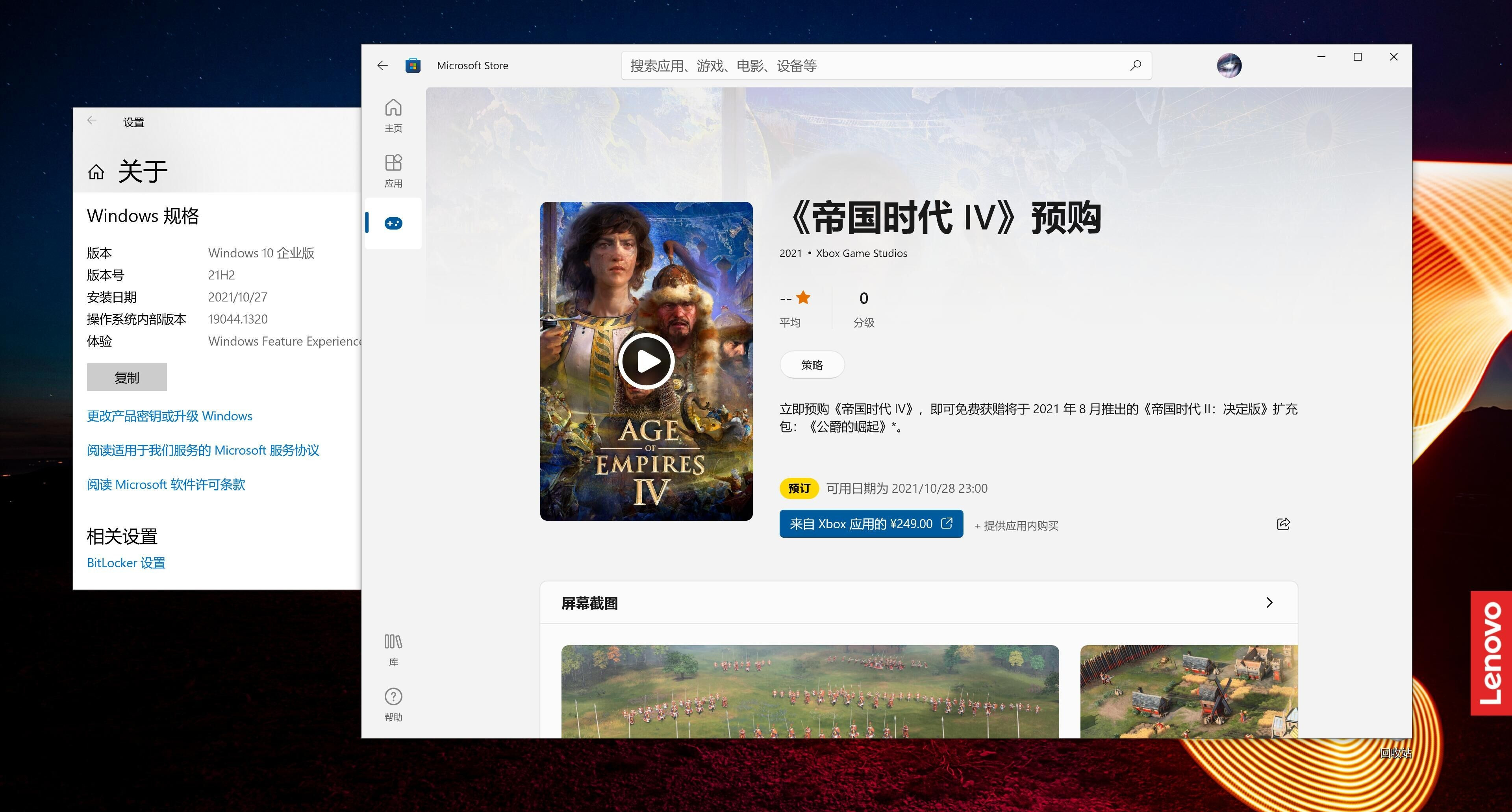Click the 策略 genre tag

coord(812,364)
